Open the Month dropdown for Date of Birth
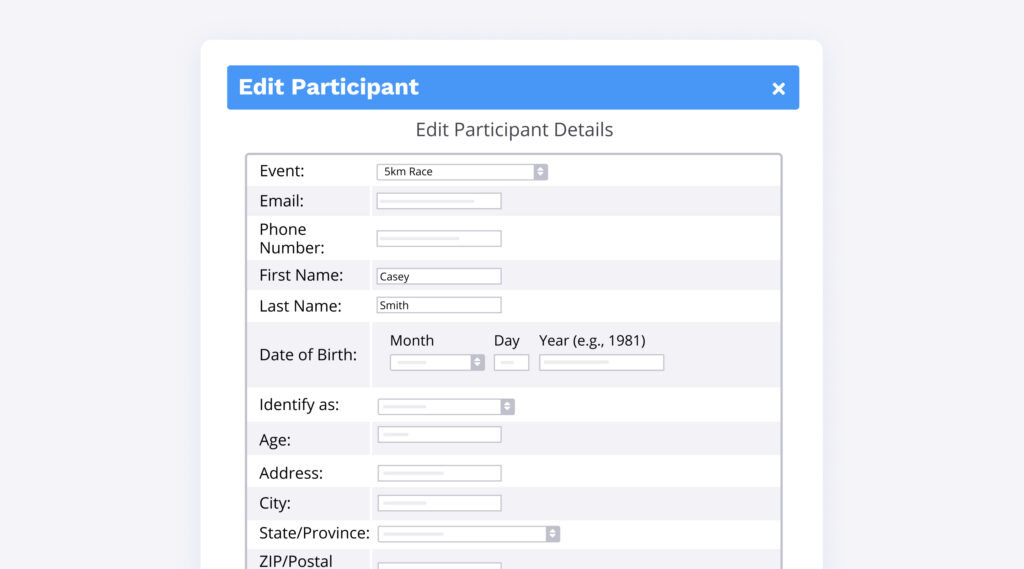The width and height of the screenshot is (1024, 569). [430, 362]
